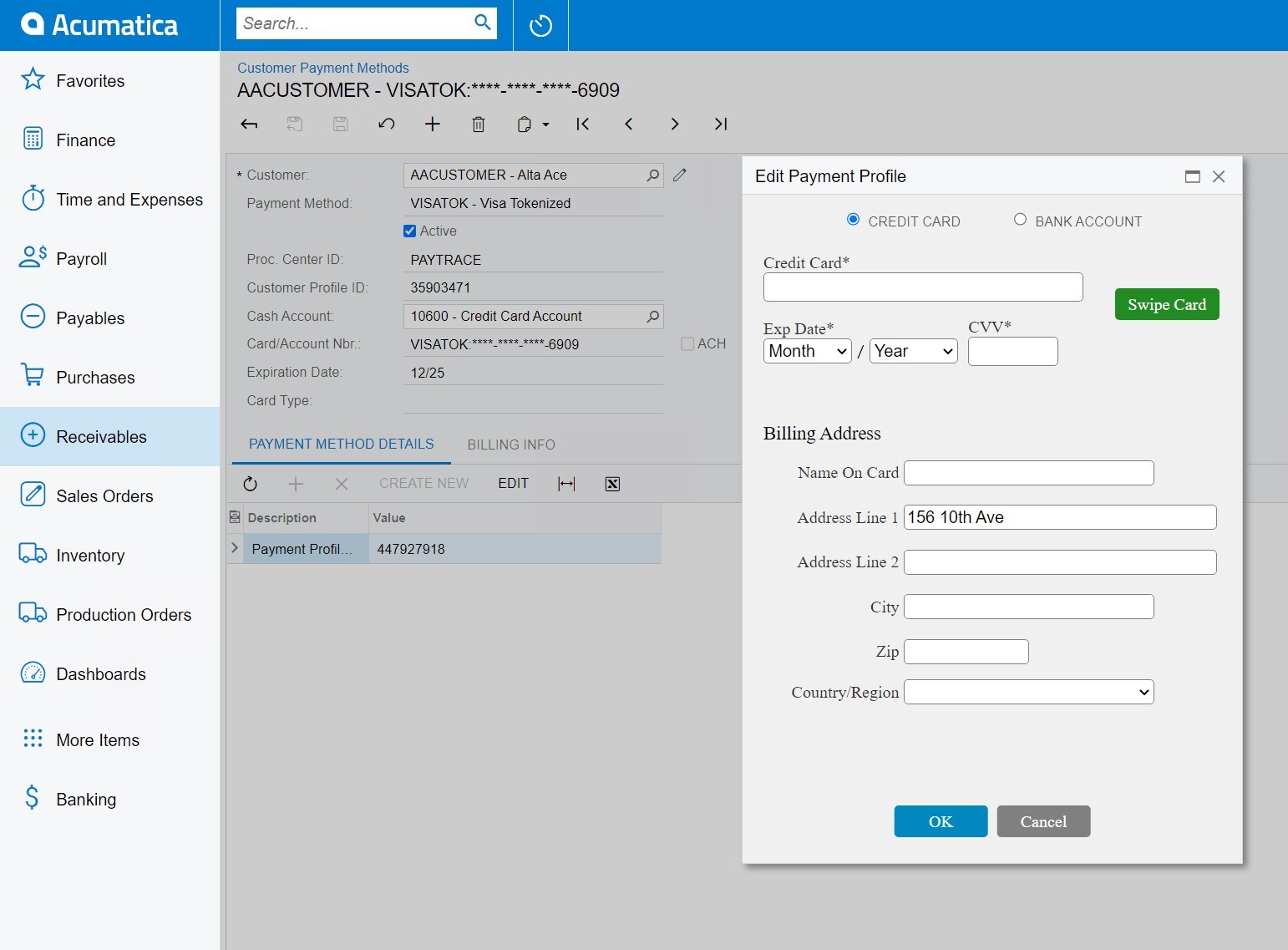The width and height of the screenshot is (1288, 950).
Task: Select the 447927918 value cell
Action: pyautogui.click(x=515, y=549)
